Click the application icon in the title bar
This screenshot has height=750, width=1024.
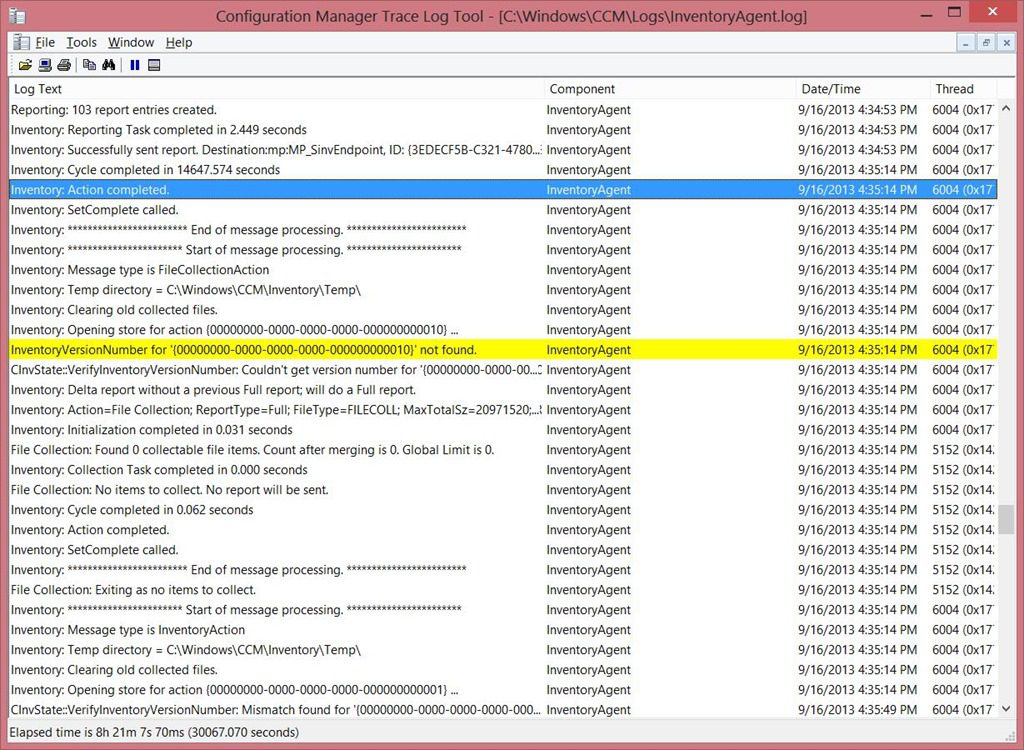17,16
